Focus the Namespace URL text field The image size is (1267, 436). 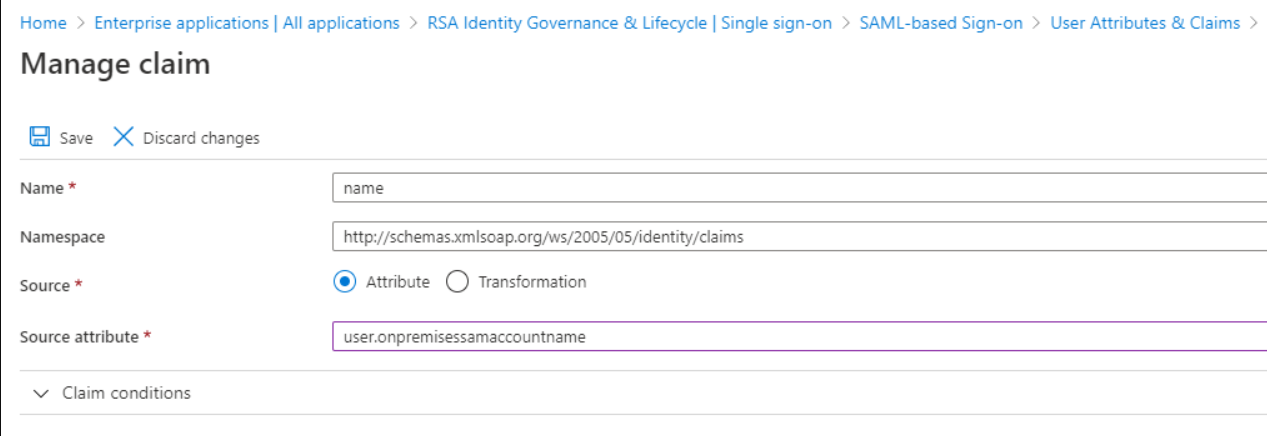[x=798, y=237]
